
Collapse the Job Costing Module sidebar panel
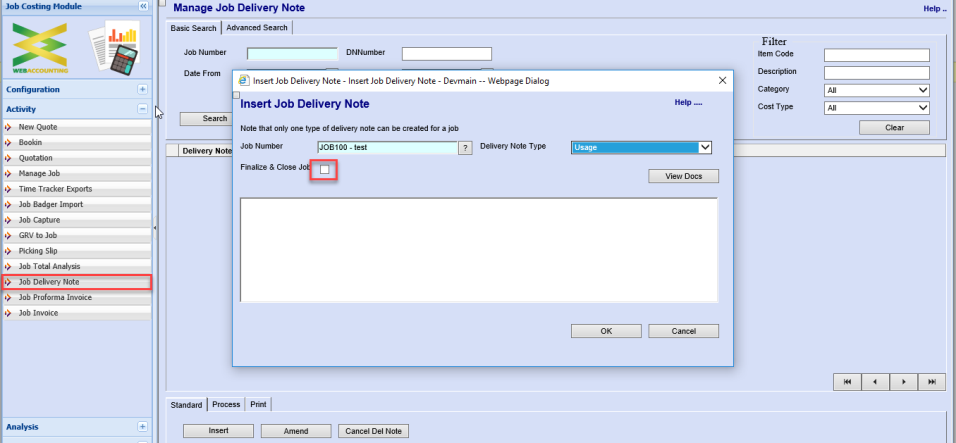[x=143, y=6]
